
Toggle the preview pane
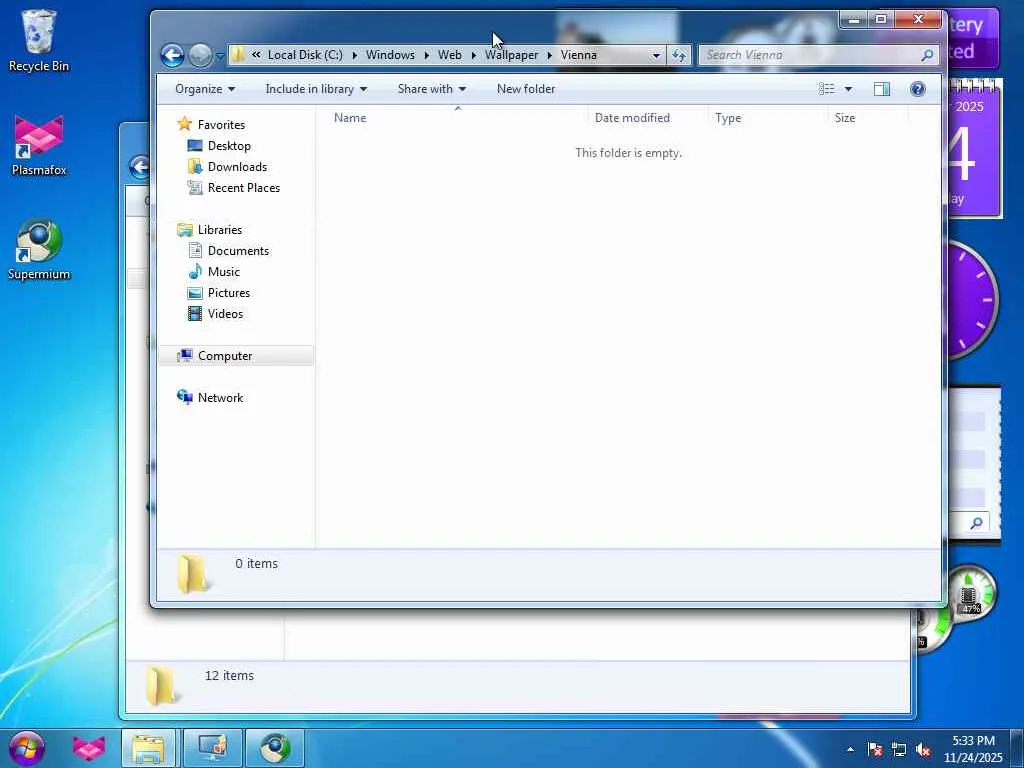coord(882,89)
